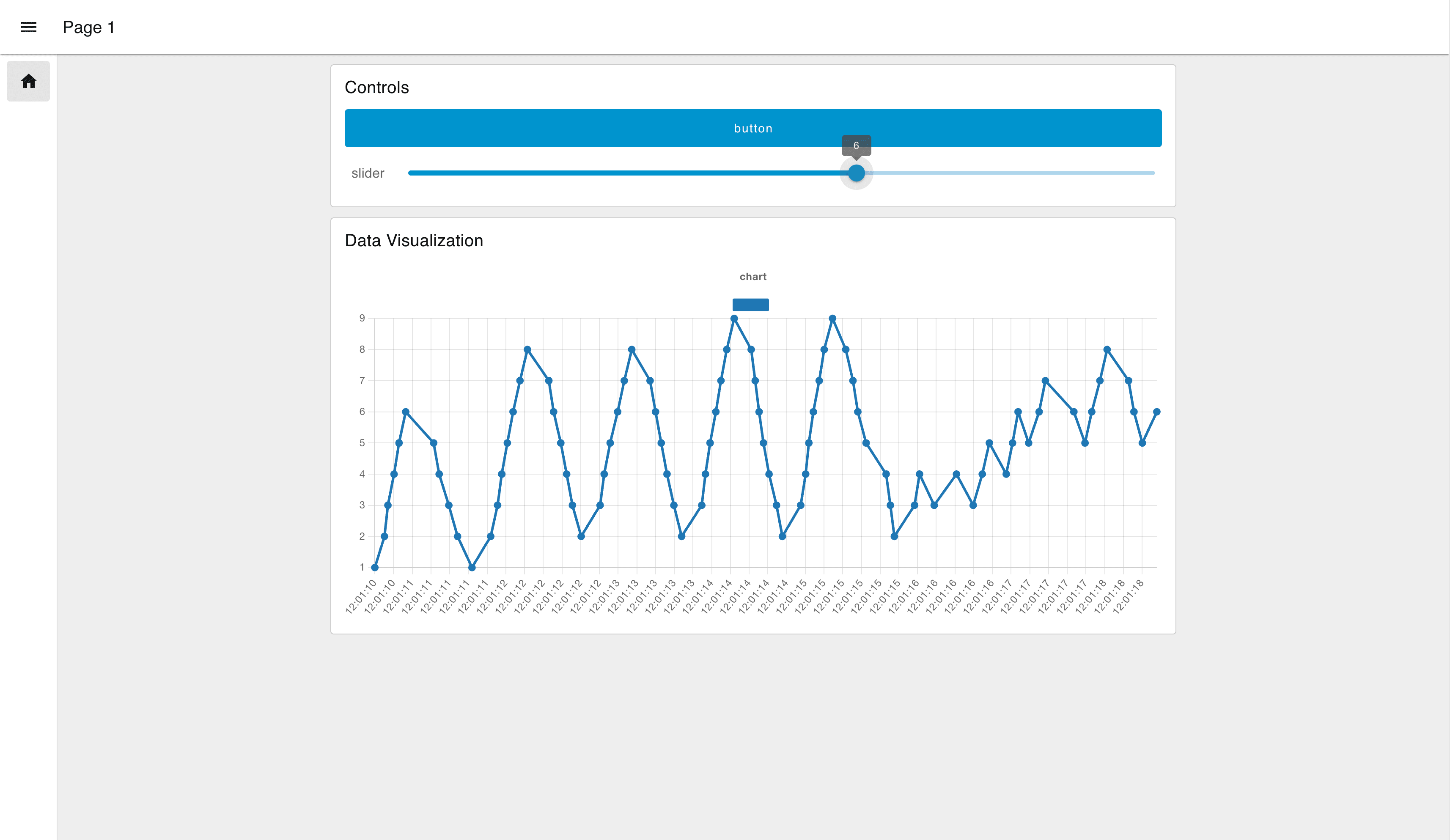The image size is (1450, 840).
Task: Open the hamburger navigation menu
Action: [28, 27]
